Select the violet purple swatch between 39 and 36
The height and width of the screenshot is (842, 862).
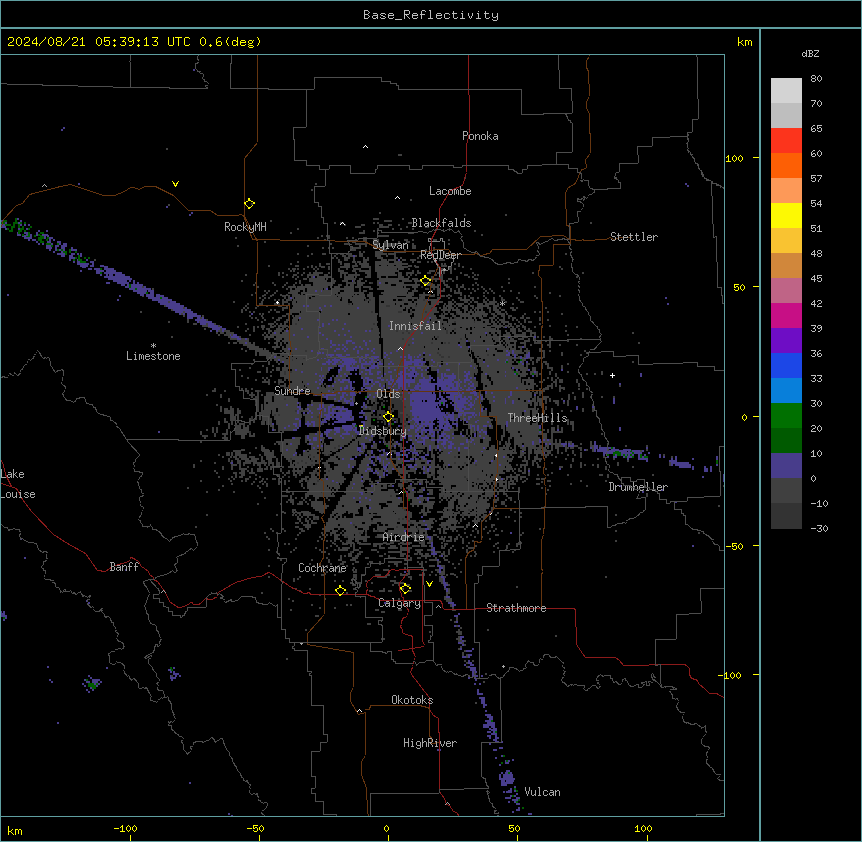[x=786, y=340]
